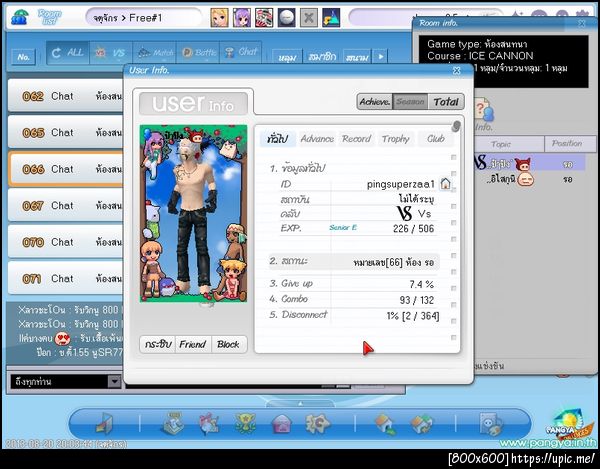Image resolution: width=600 pixels, height=469 pixels.
Task: Select the purple-haired character avatar icon
Action: coord(241,18)
